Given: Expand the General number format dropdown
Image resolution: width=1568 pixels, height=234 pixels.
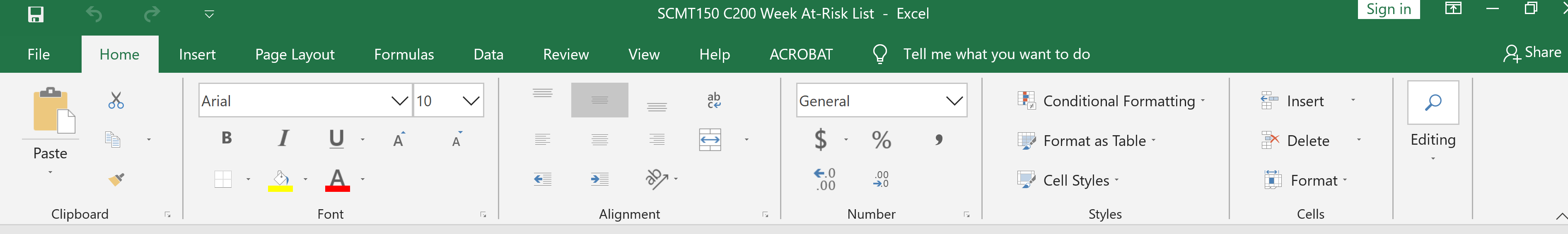Looking at the screenshot, I should 954,101.
